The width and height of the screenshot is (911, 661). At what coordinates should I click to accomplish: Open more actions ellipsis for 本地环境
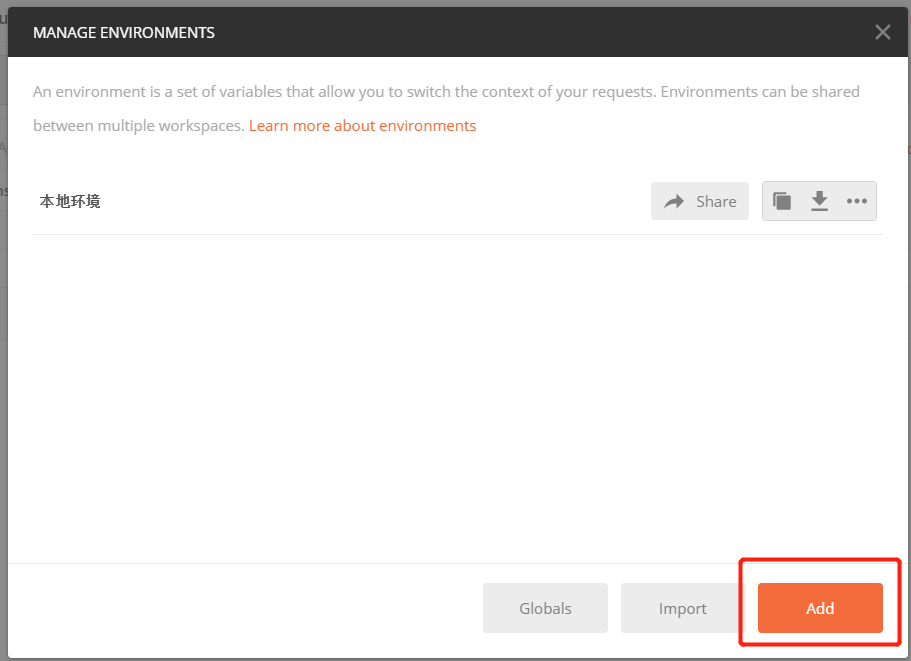[856, 201]
